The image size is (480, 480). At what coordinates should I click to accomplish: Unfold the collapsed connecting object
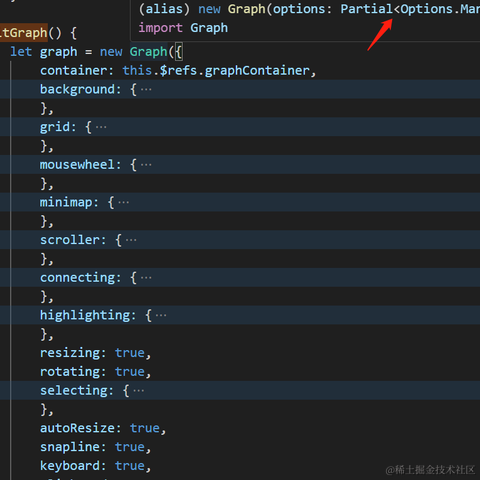click(146, 278)
